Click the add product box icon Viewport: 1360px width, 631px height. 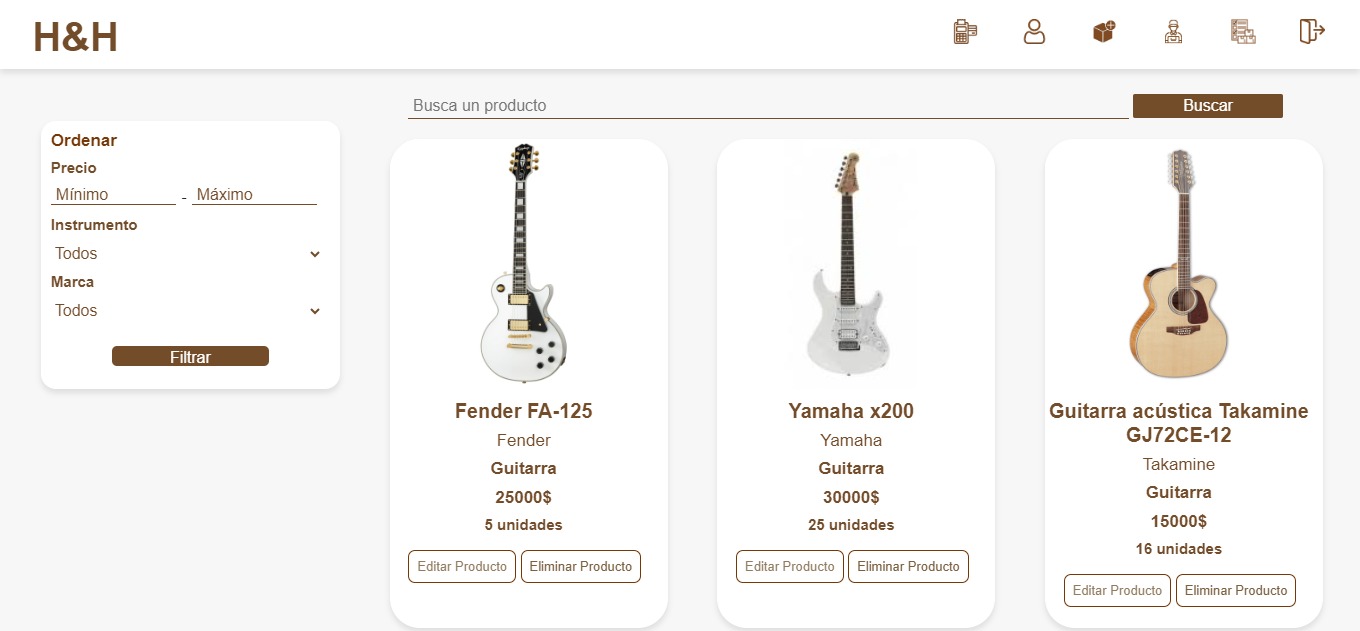[1104, 32]
